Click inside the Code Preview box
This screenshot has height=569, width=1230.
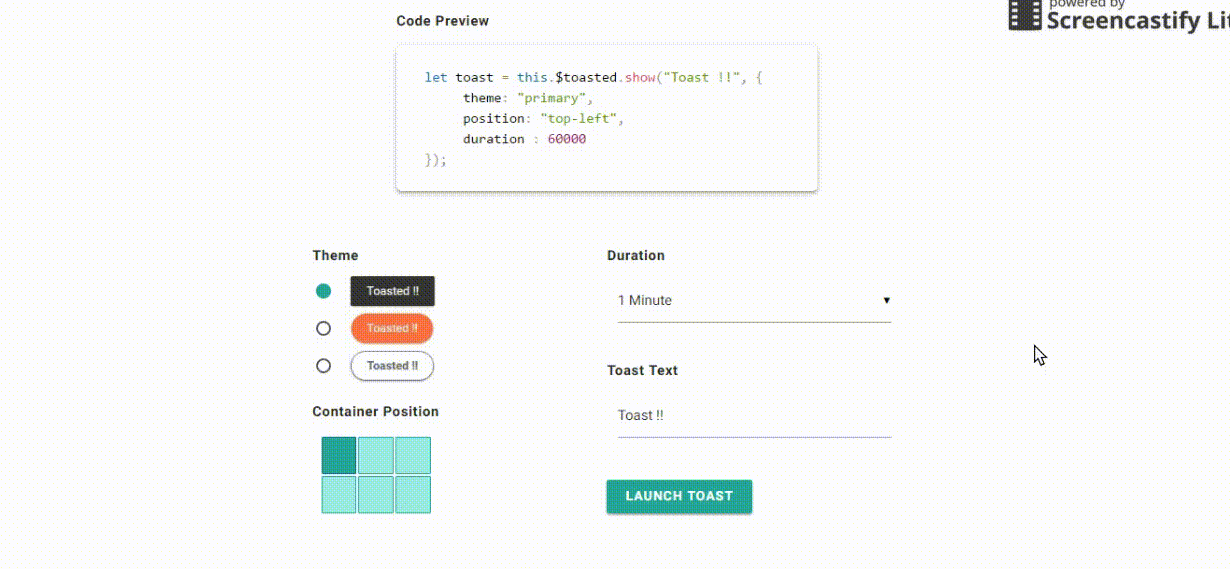606,118
